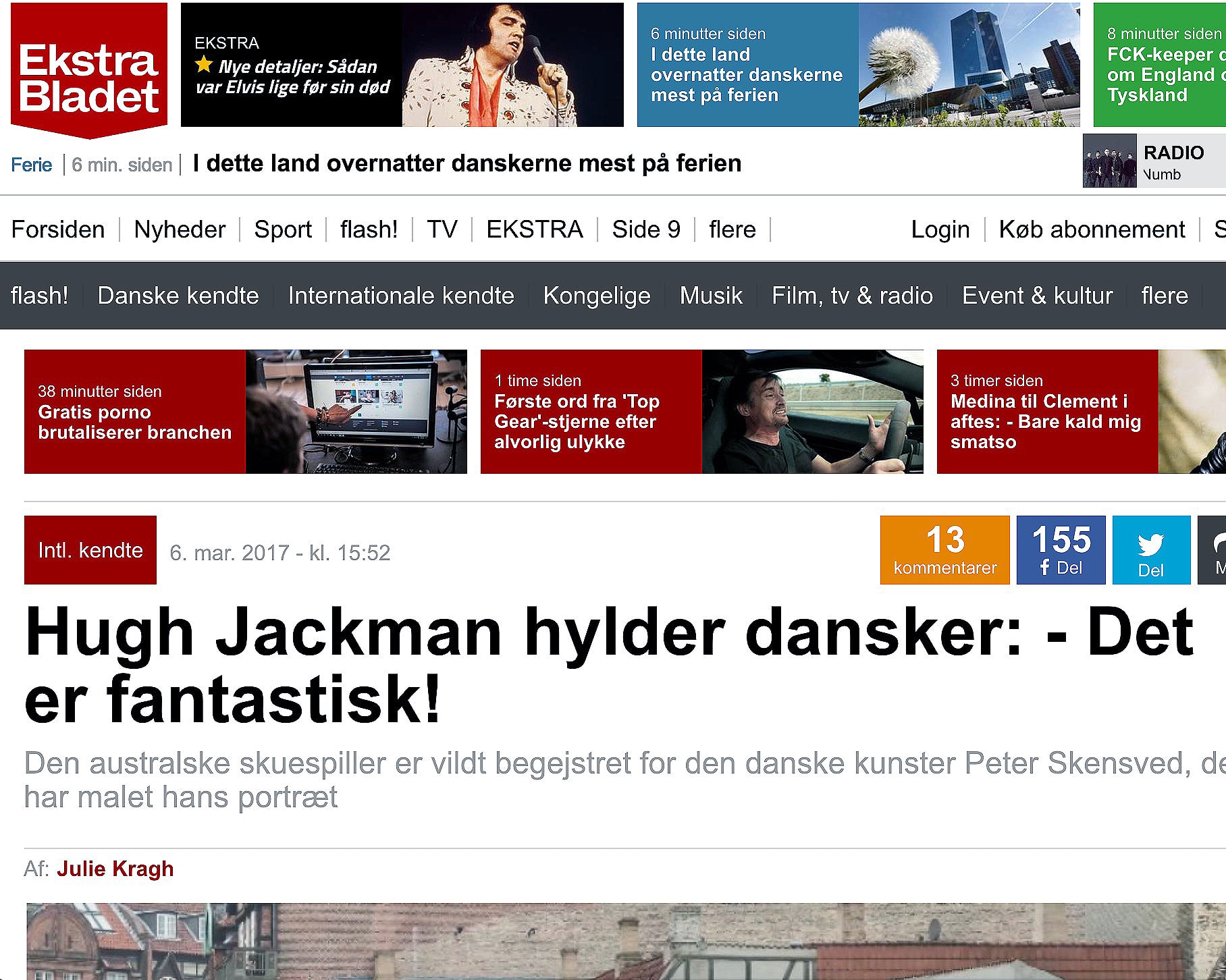Expand flere in the white main navigation
The width and height of the screenshot is (1226, 980).
click(732, 229)
